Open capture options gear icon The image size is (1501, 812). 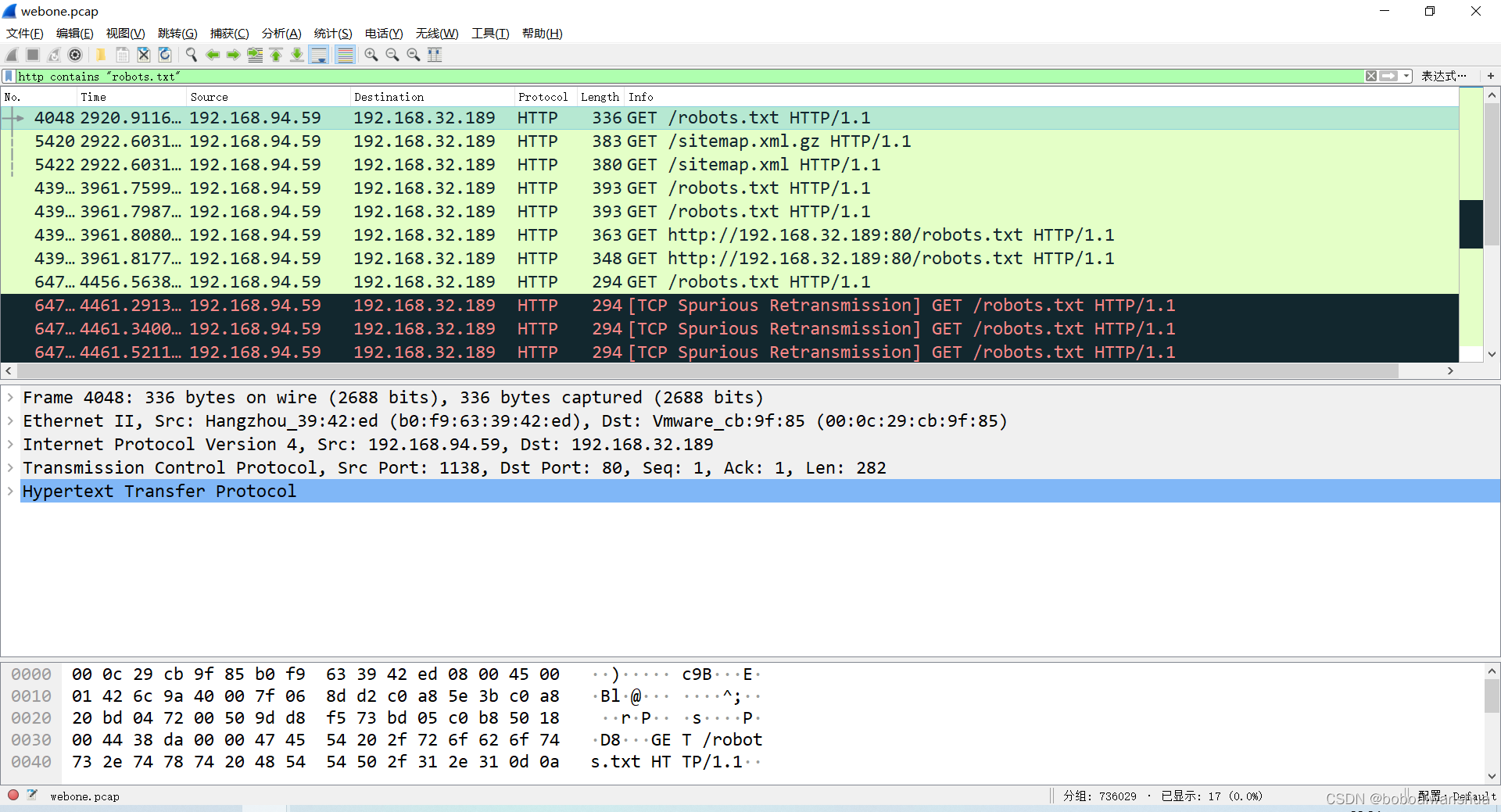[x=75, y=55]
